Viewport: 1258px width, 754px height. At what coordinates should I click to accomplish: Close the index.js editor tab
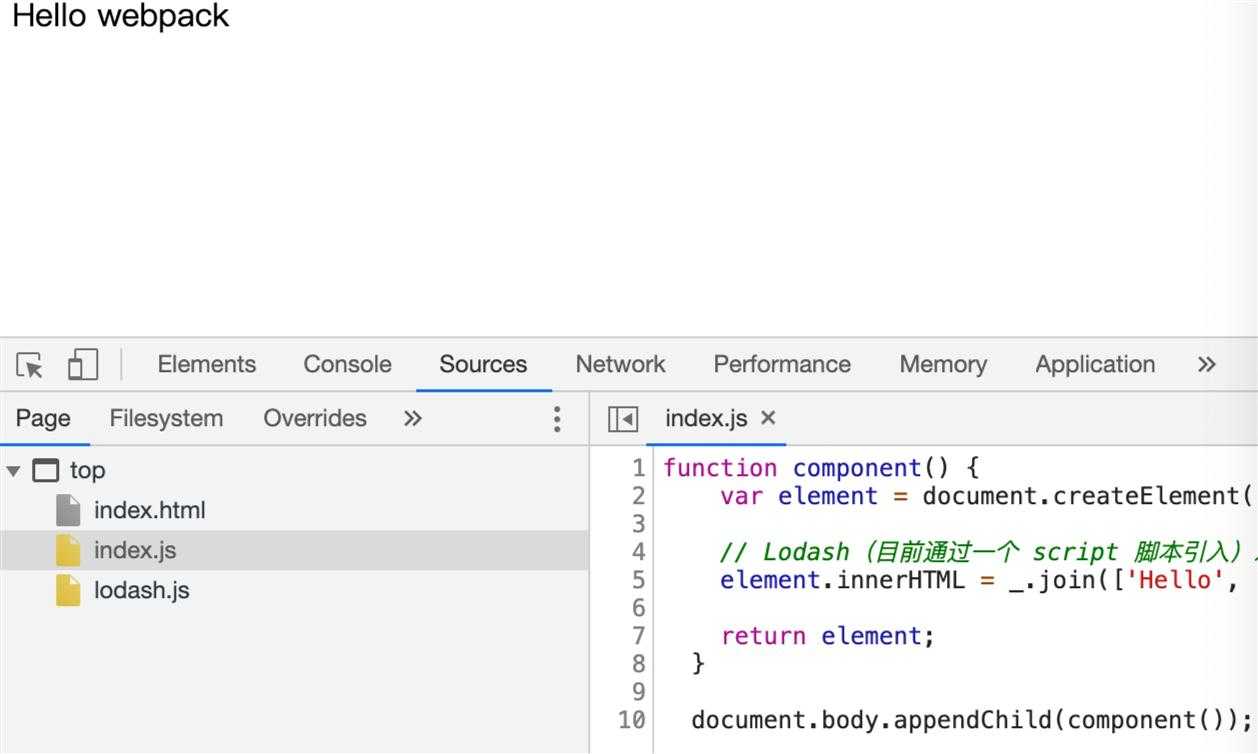[x=768, y=418]
